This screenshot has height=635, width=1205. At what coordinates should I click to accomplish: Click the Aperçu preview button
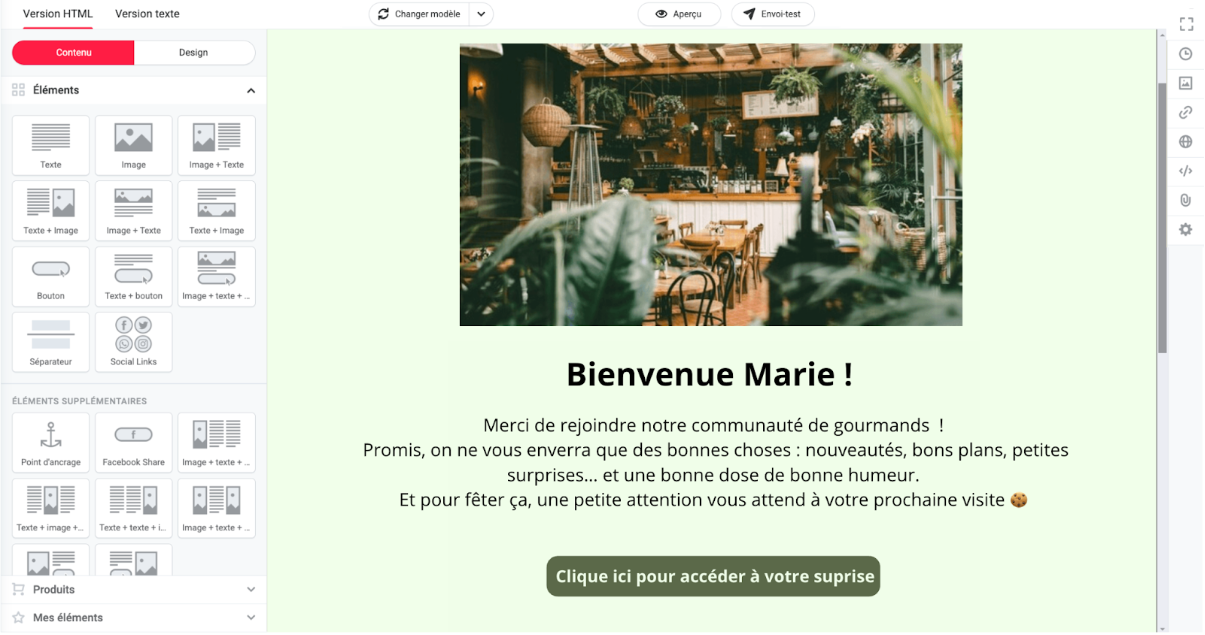(x=679, y=14)
